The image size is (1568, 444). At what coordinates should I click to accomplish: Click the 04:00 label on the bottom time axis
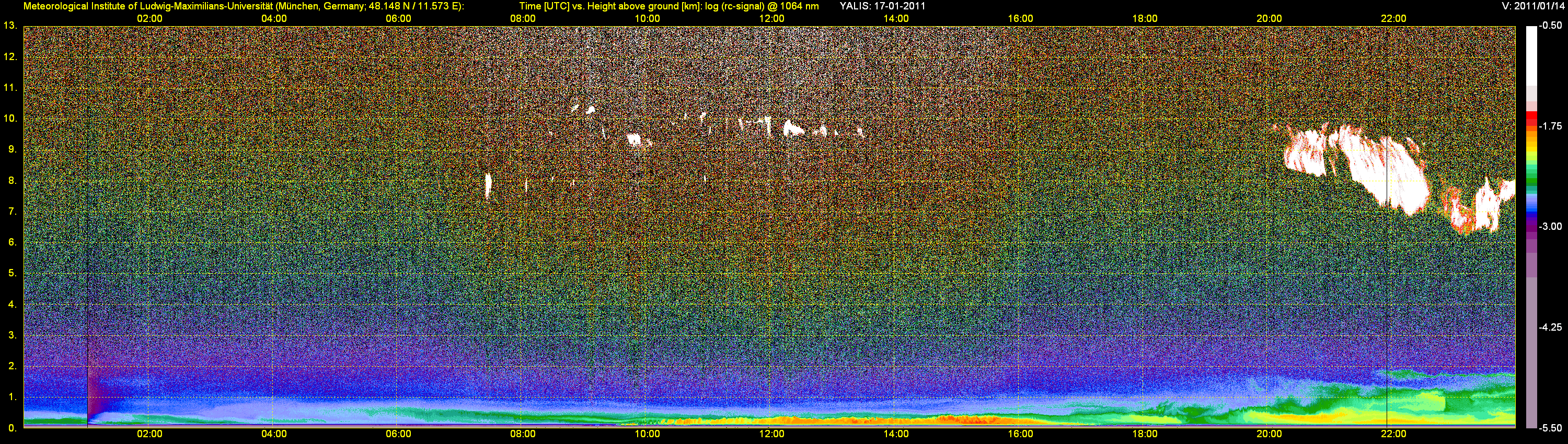pyautogui.click(x=274, y=434)
